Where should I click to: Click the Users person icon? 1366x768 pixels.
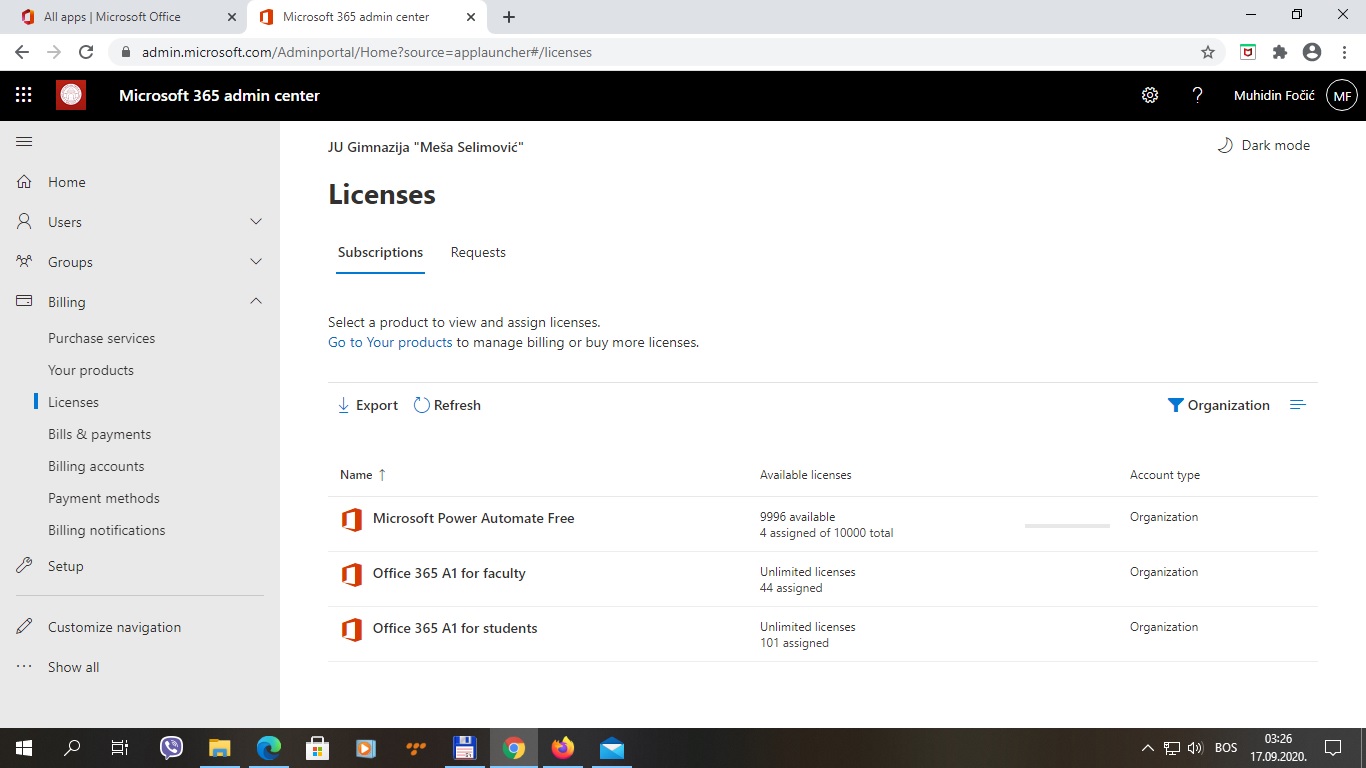click(25, 222)
